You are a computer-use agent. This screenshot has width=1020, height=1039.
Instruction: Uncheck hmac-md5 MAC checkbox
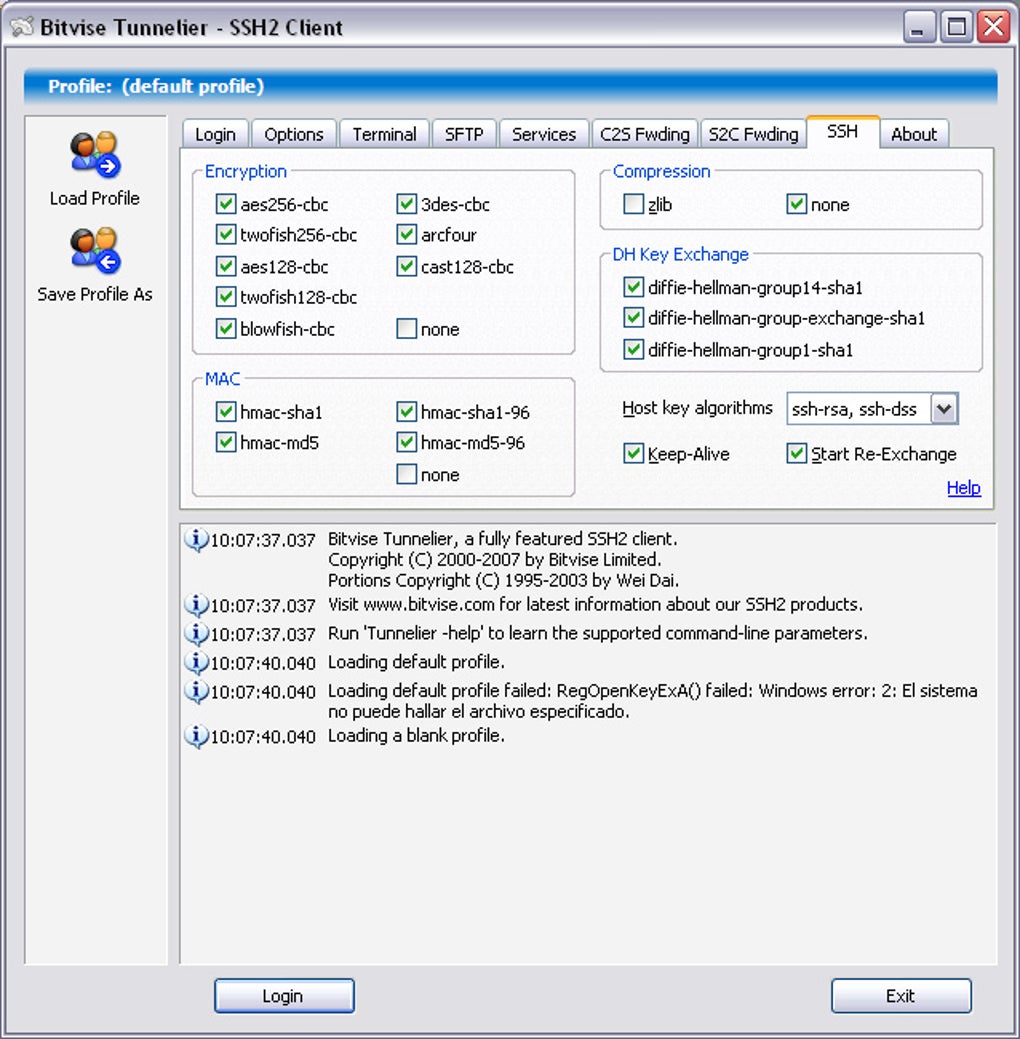226,442
